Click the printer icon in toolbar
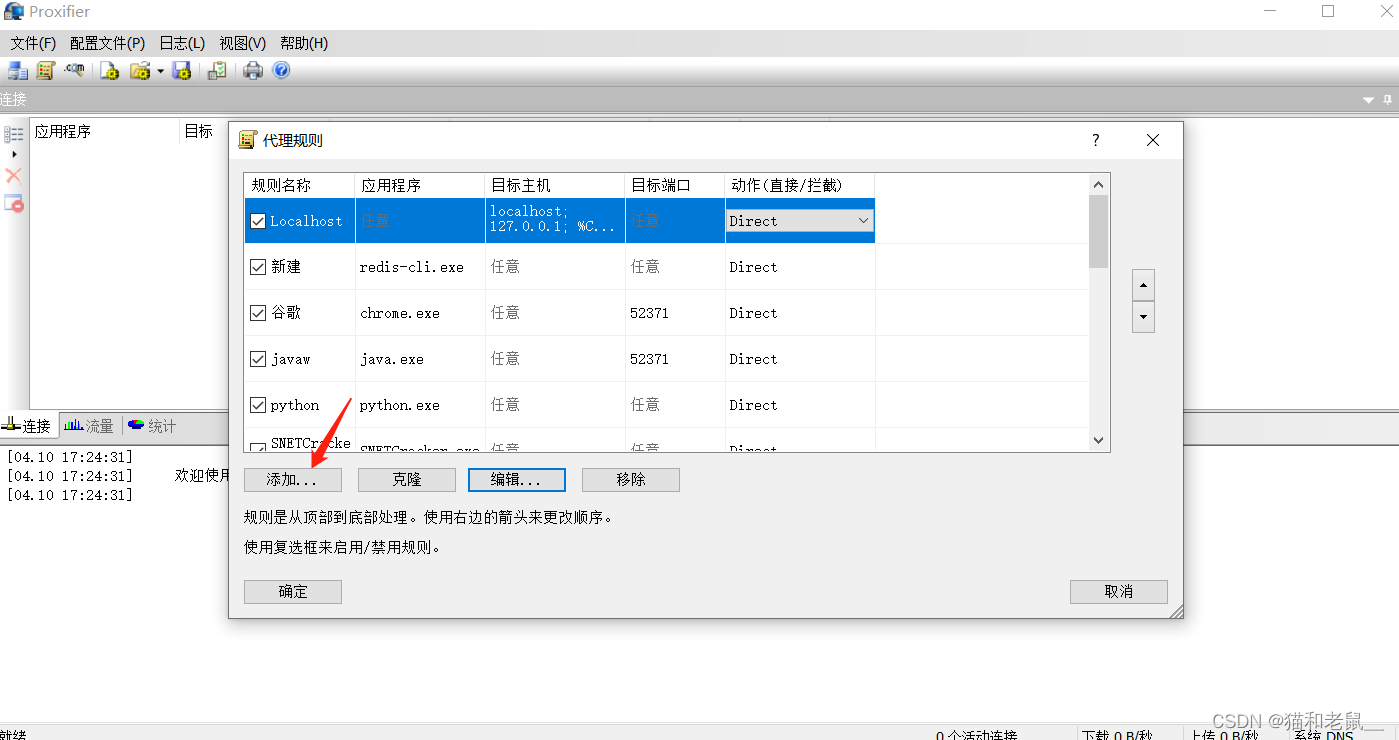The height and width of the screenshot is (740, 1399). pos(253,70)
